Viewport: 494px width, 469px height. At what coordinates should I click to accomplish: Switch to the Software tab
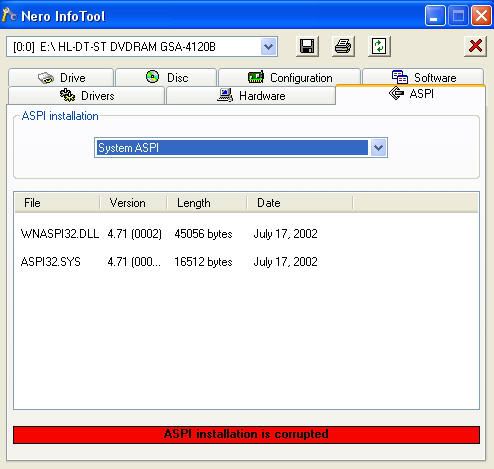pyautogui.click(x=423, y=78)
